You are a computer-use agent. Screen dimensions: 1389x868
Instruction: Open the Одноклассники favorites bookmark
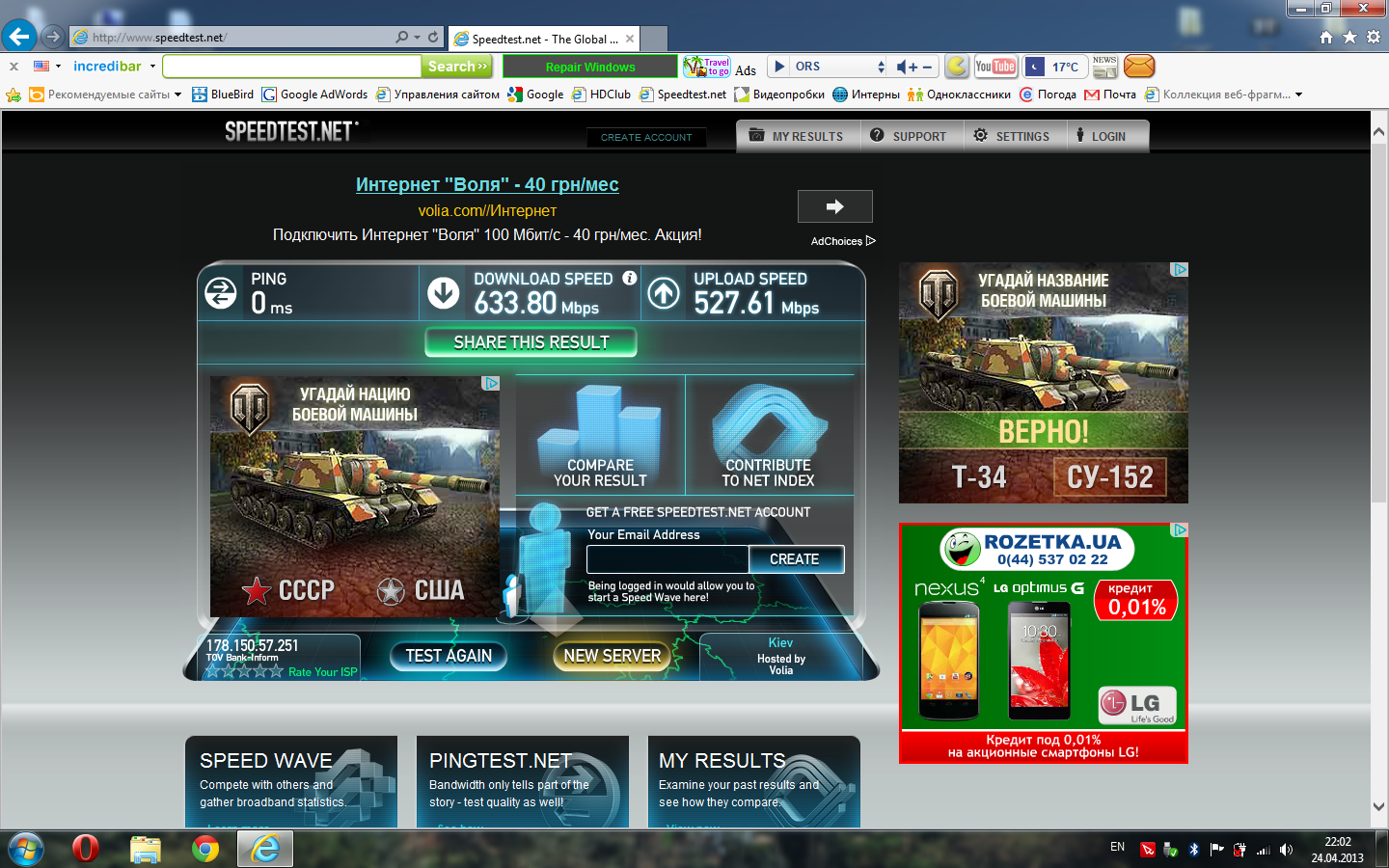pos(959,95)
